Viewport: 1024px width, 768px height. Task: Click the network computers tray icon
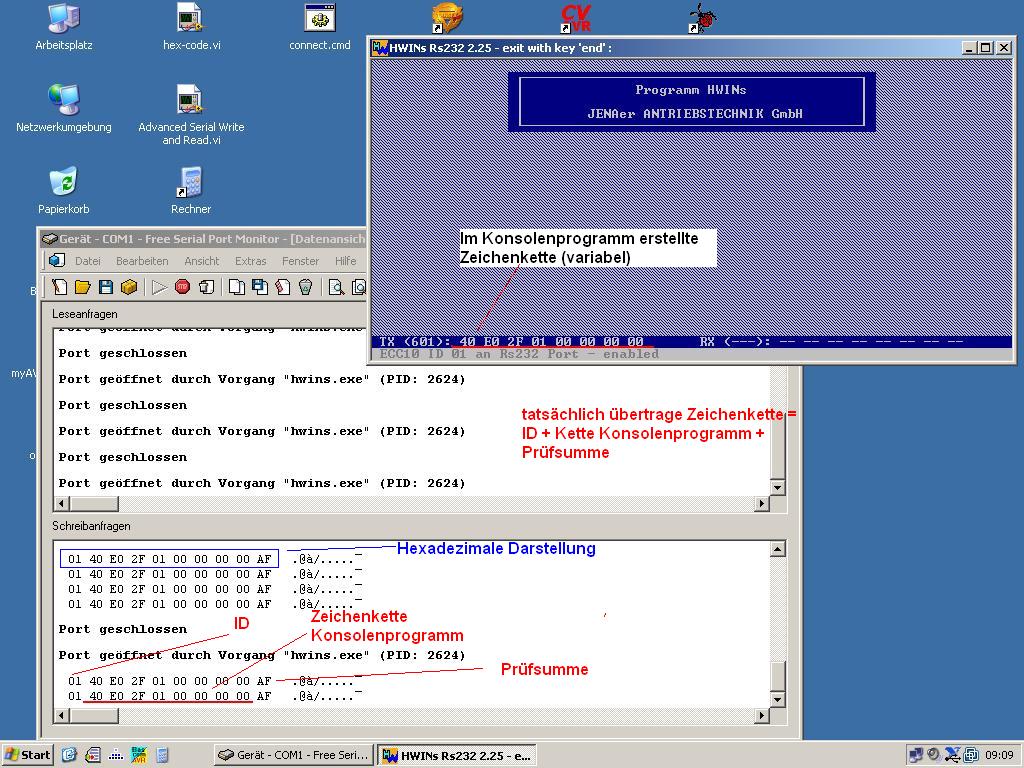916,755
